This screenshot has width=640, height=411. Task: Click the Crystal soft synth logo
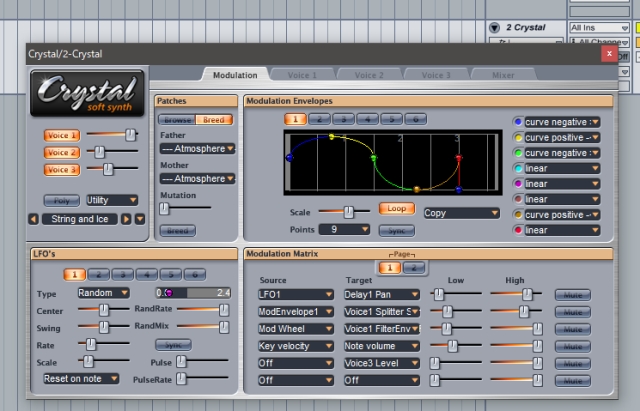88,93
